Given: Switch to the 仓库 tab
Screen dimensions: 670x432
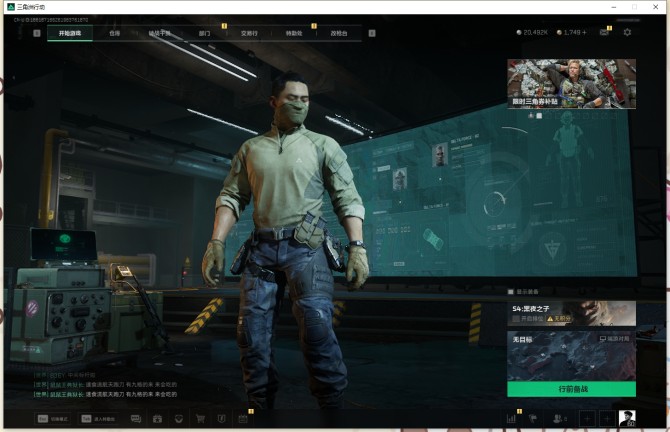Looking at the screenshot, I should pos(115,33).
